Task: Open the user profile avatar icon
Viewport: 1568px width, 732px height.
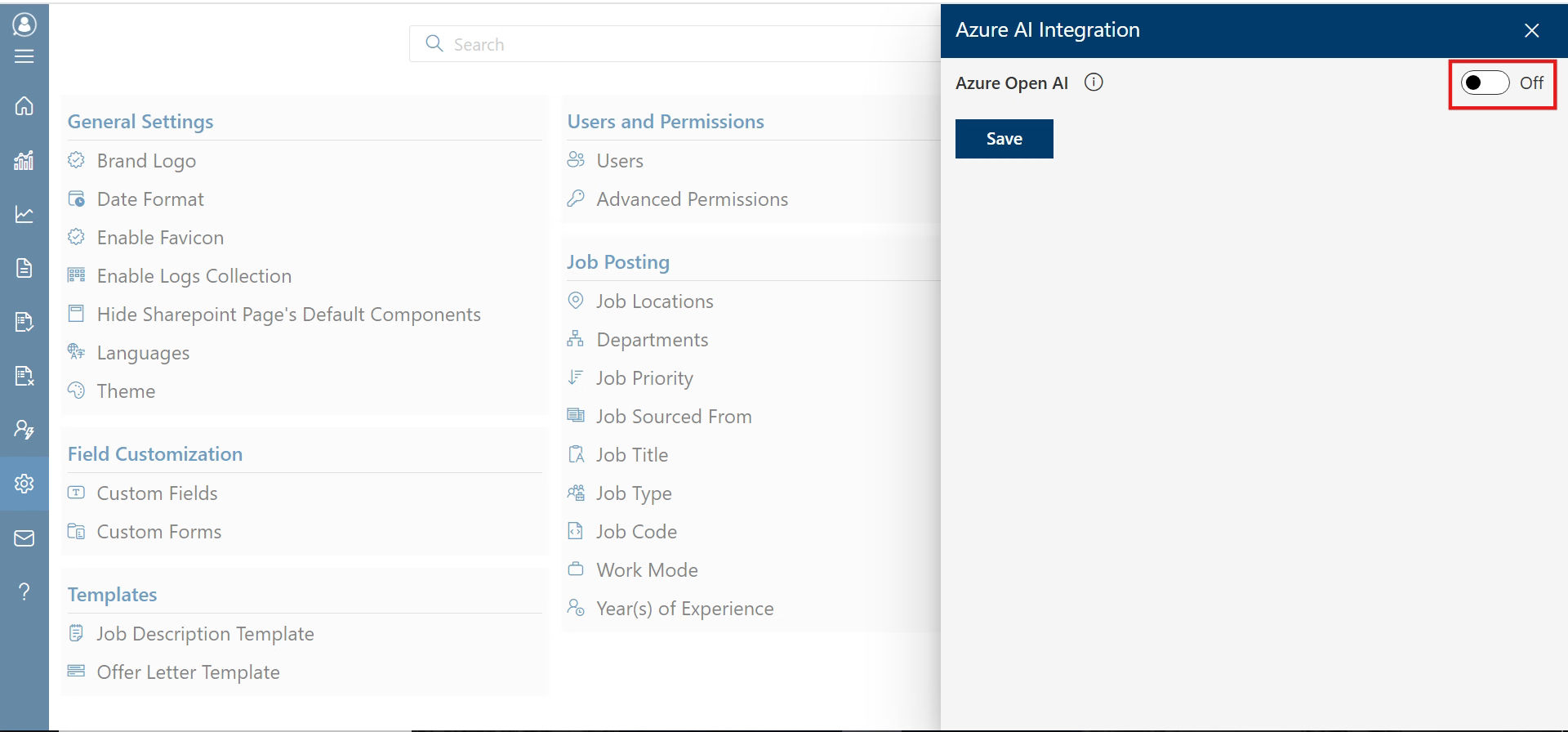Action: (x=24, y=25)
